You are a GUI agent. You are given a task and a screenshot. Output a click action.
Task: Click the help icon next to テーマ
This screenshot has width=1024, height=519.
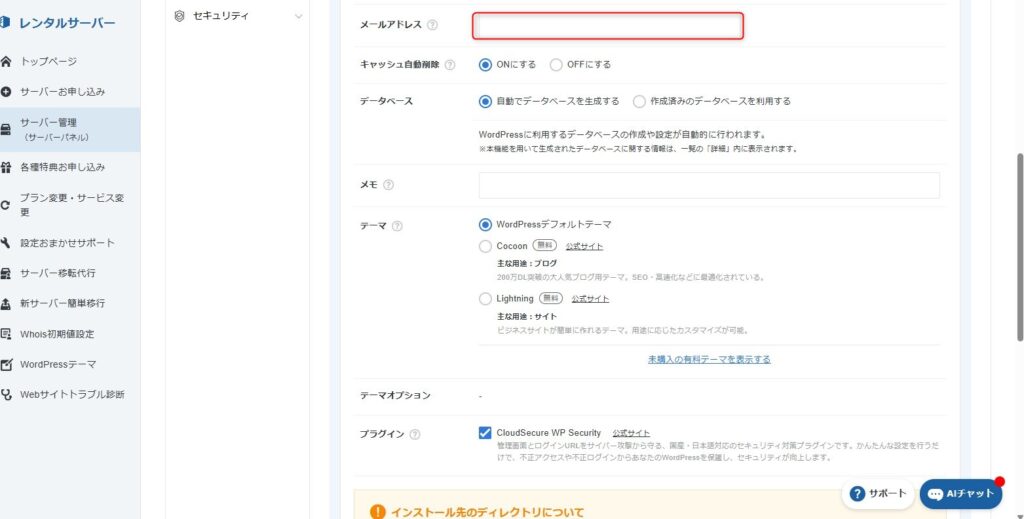pyautogui.click(x=397, y=226)
